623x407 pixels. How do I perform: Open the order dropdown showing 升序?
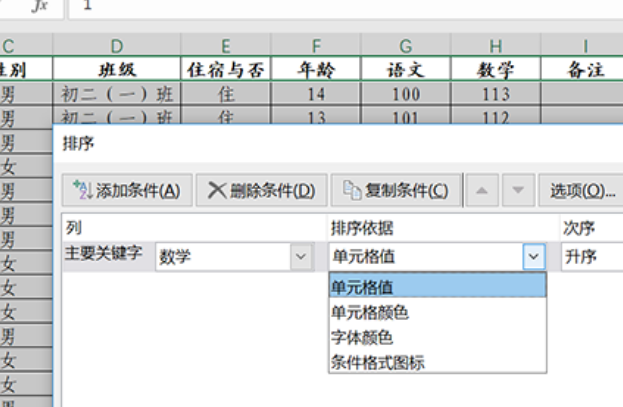coord(592,257)
